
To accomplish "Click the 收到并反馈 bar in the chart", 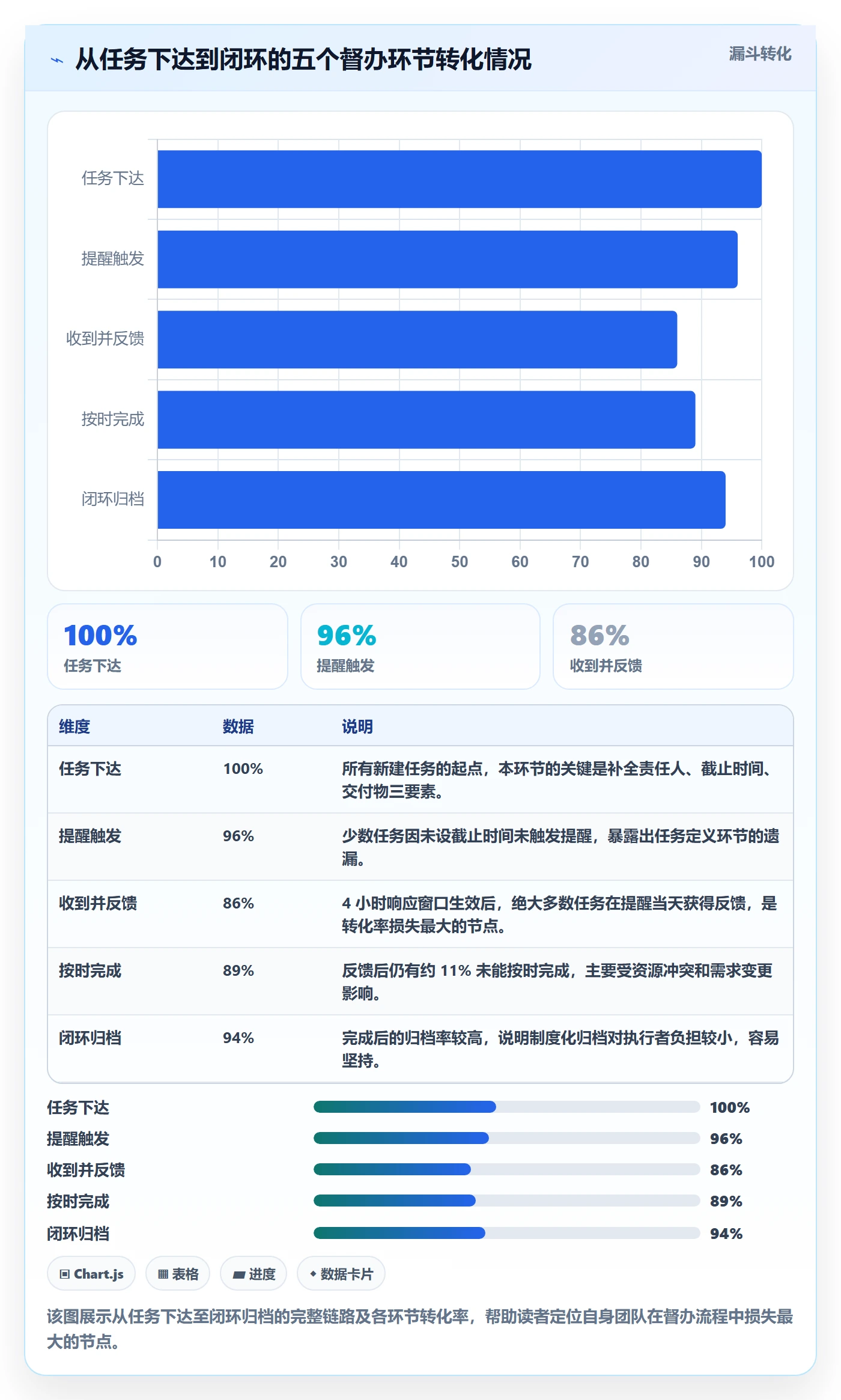I will pos(417,339).
